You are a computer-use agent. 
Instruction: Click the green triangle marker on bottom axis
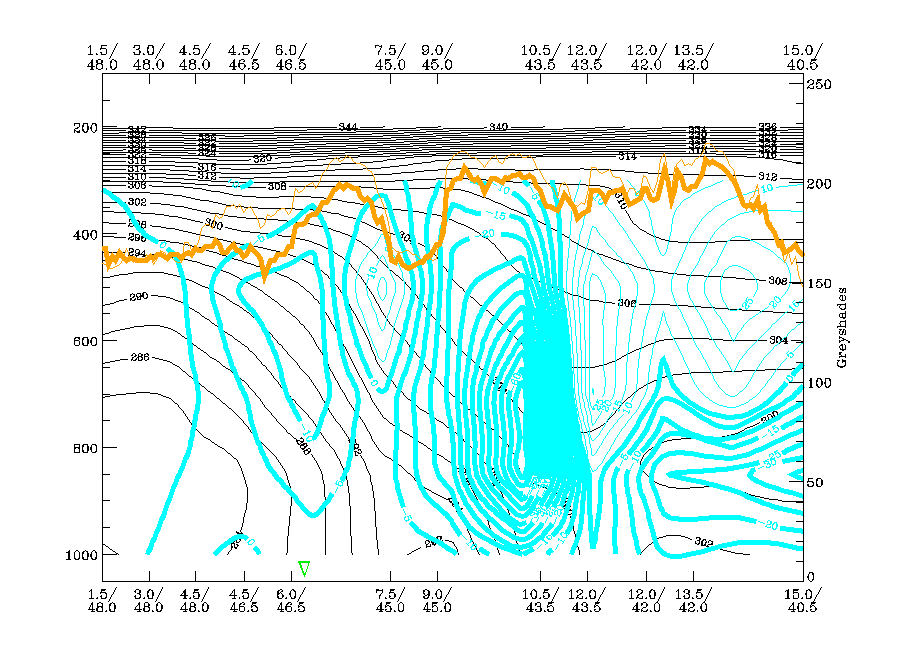(304, 569)
